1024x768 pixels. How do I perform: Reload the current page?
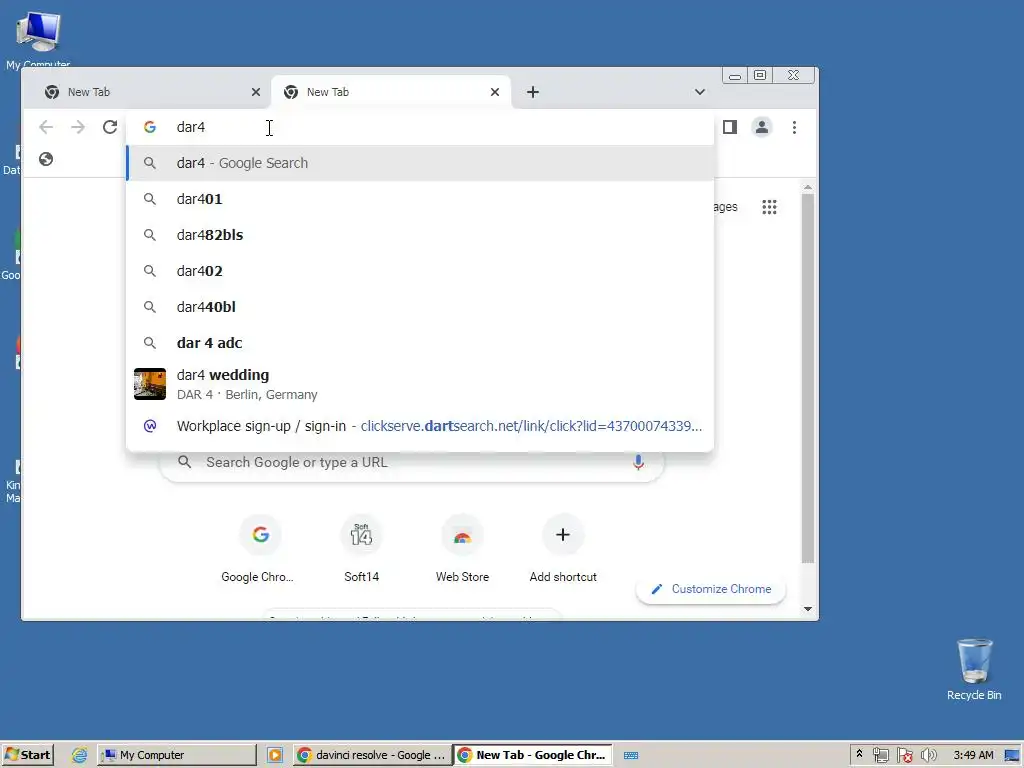(x=110, y=127)
